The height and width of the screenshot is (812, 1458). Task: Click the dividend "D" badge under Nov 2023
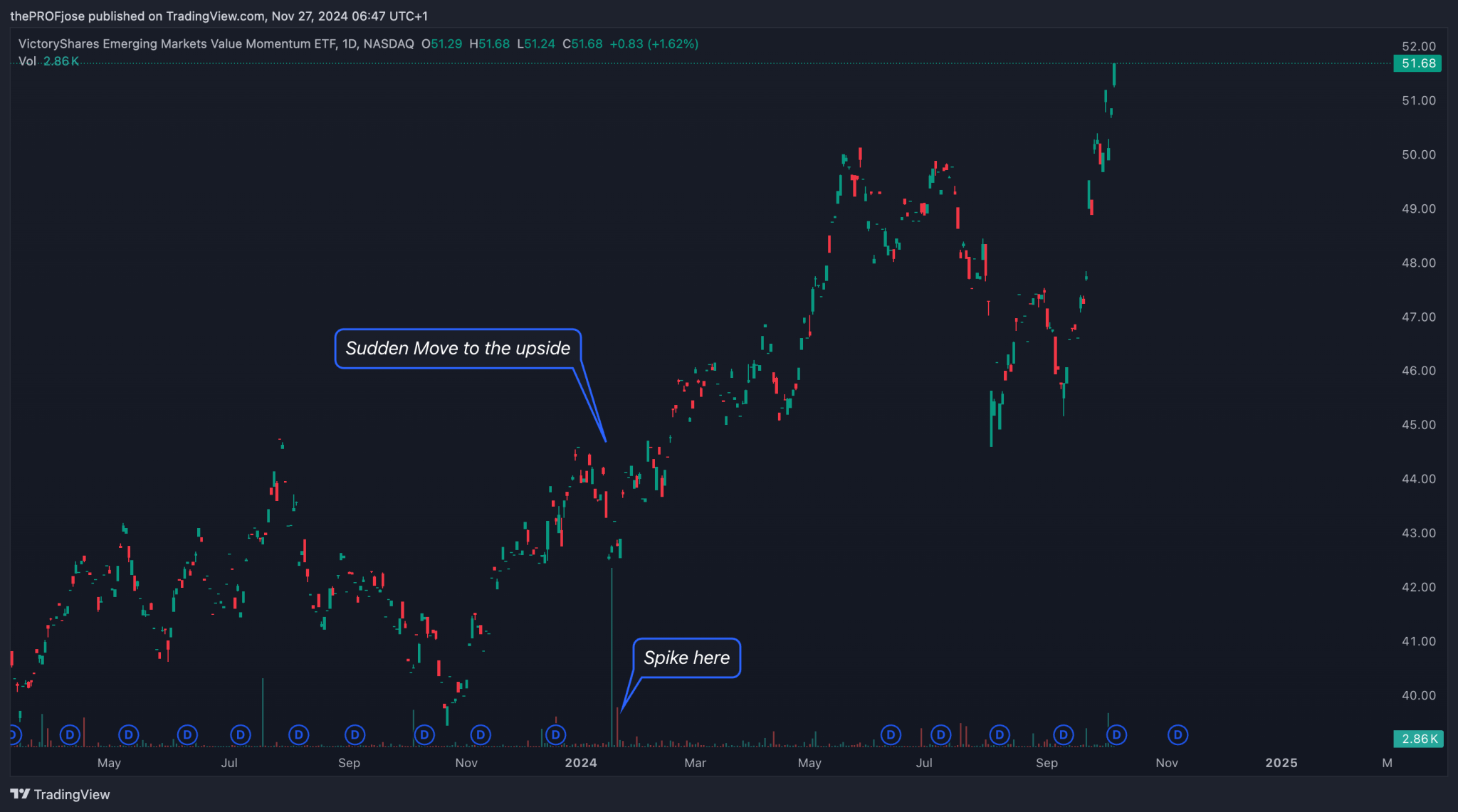(x=481, y=735)
